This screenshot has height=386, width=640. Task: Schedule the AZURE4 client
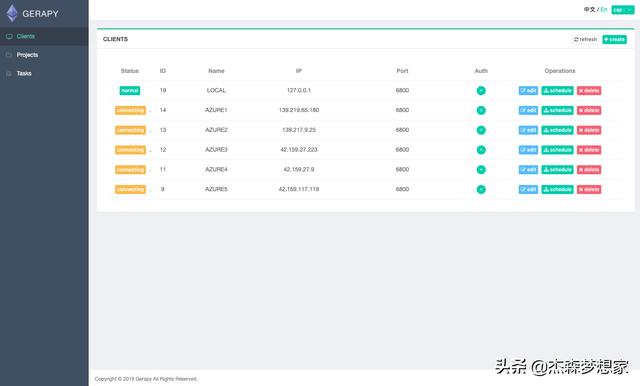[x=557, y=170]
